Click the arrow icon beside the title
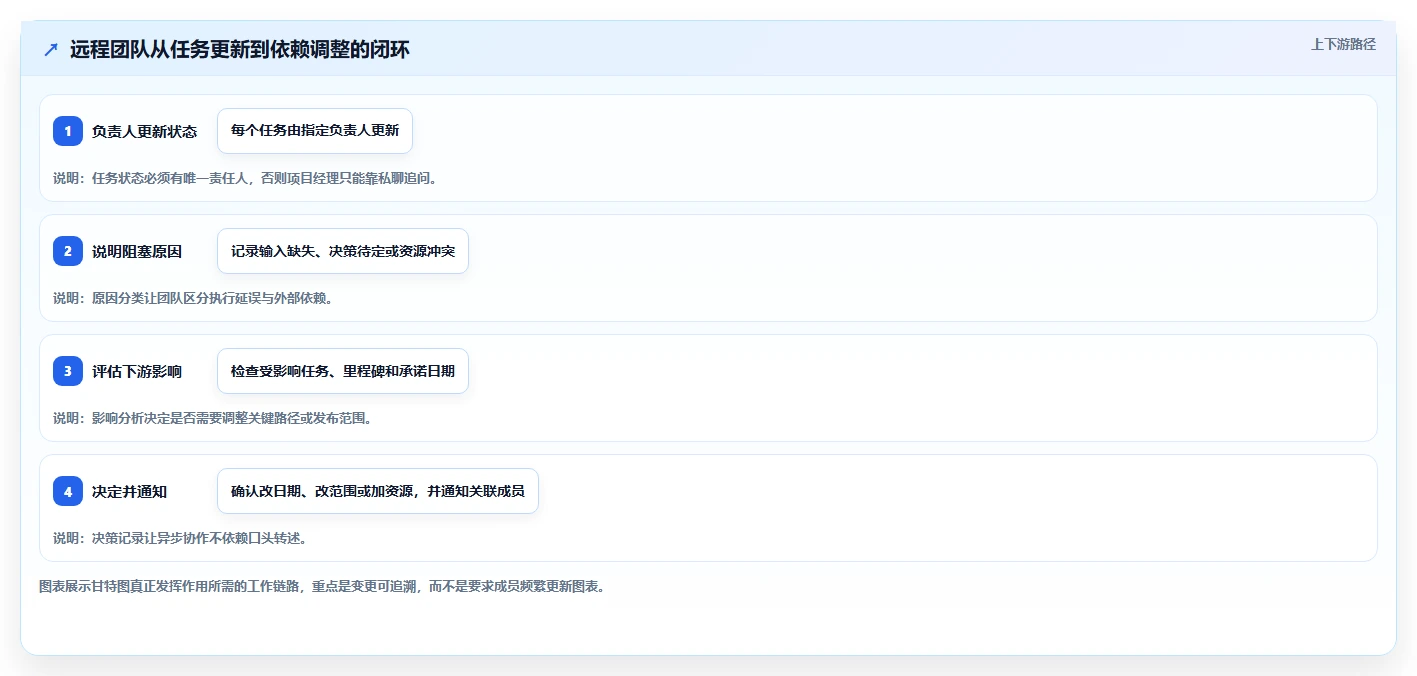This screenshot has height=676, width=1417. tap(51, 49)
